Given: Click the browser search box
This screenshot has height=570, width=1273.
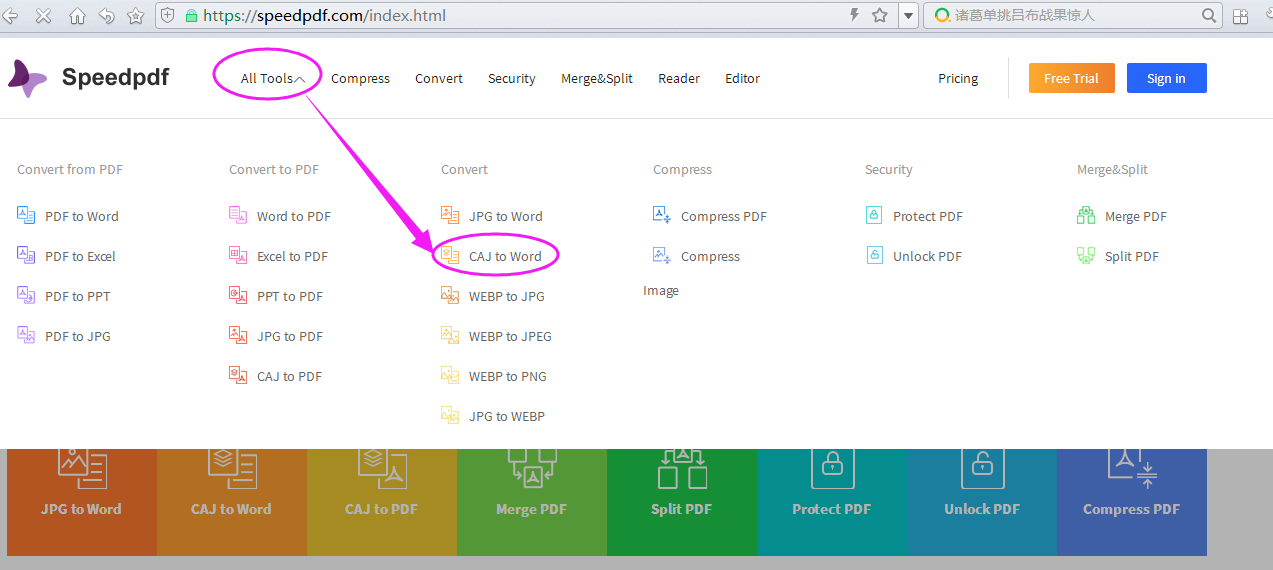Looking at the screenshot, I should click(1075, 15).
